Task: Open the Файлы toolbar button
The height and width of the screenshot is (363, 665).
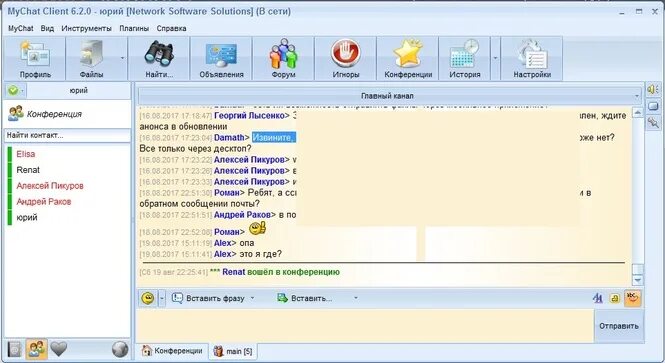Action: coord(91,58)
